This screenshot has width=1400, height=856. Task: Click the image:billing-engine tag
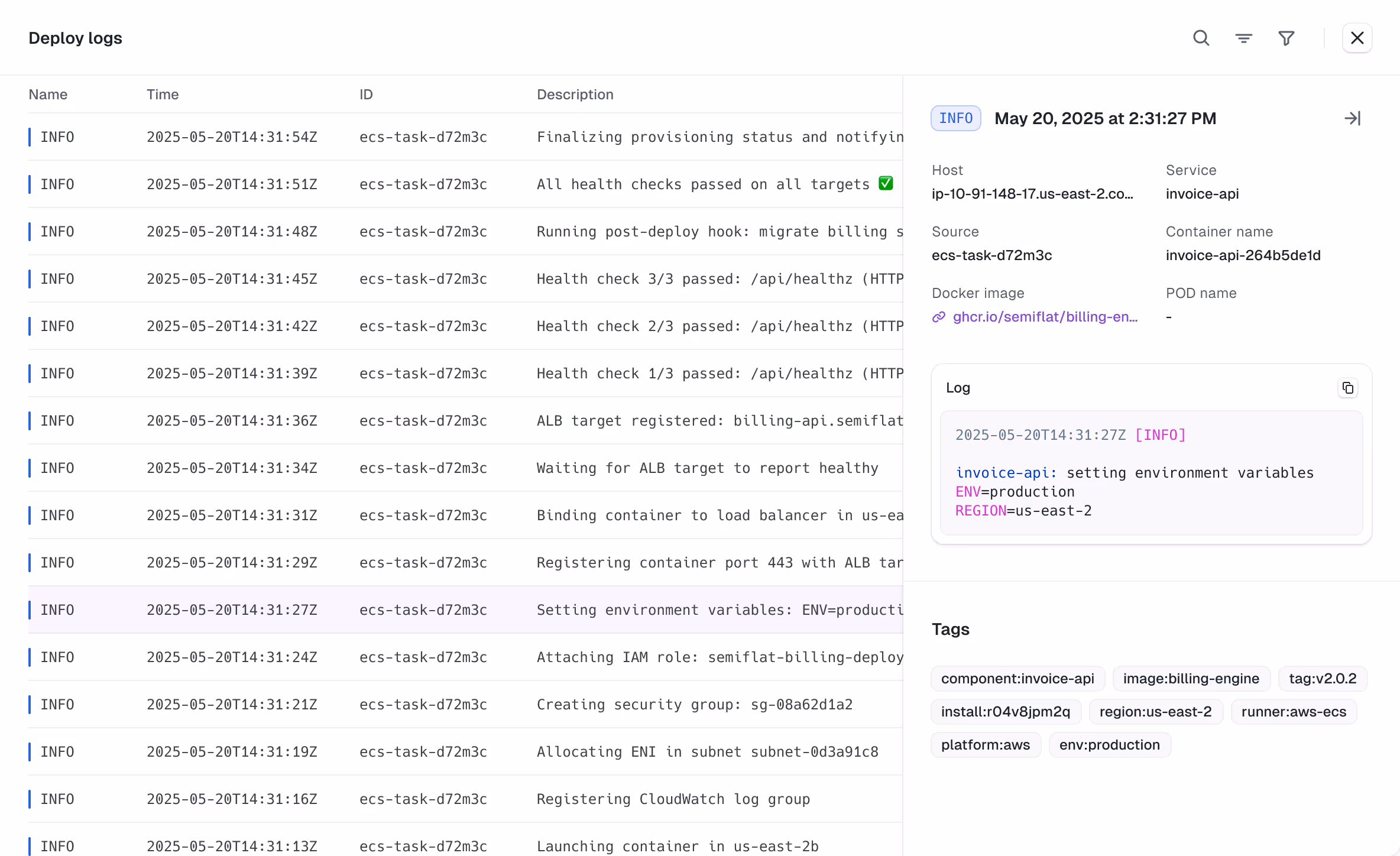coord(1191,679)
